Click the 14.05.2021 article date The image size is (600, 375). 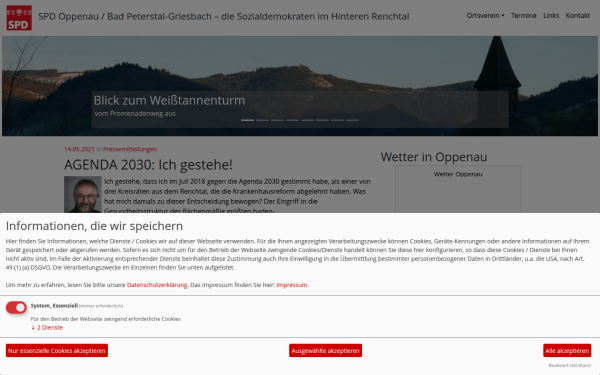point(79,149)
